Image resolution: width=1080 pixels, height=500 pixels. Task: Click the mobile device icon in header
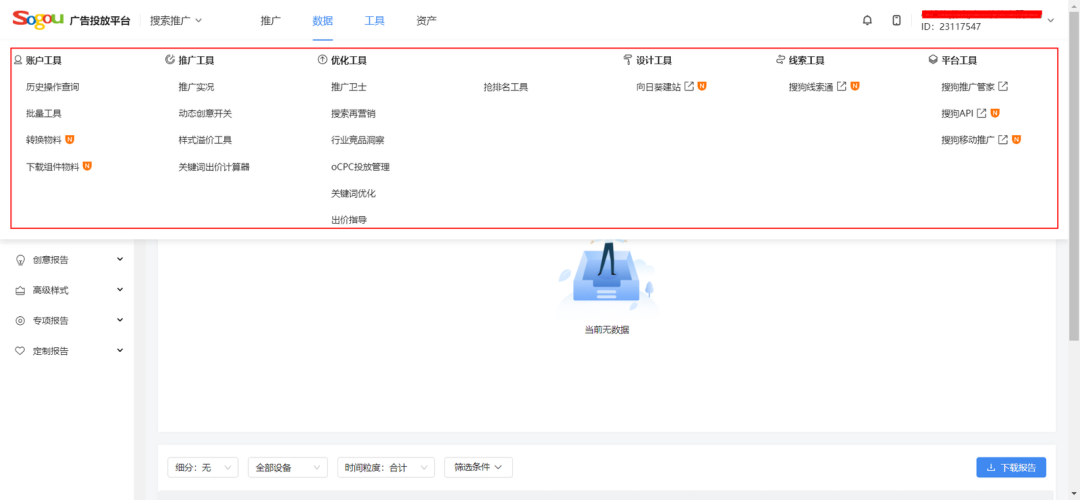(x=896, y=20)
